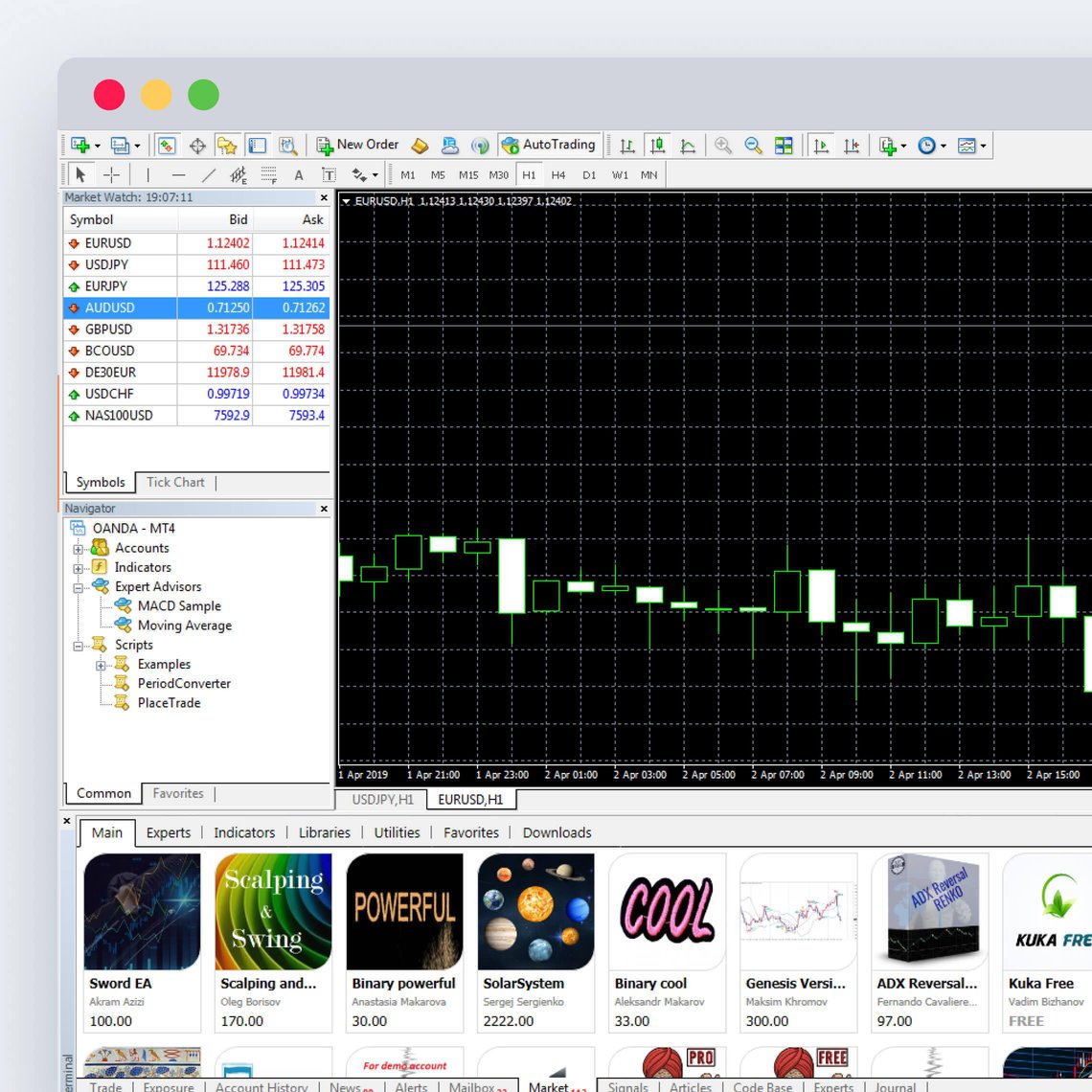
Task: Click the MACD Sample expert advisor
Action: (x=178, y=605)
